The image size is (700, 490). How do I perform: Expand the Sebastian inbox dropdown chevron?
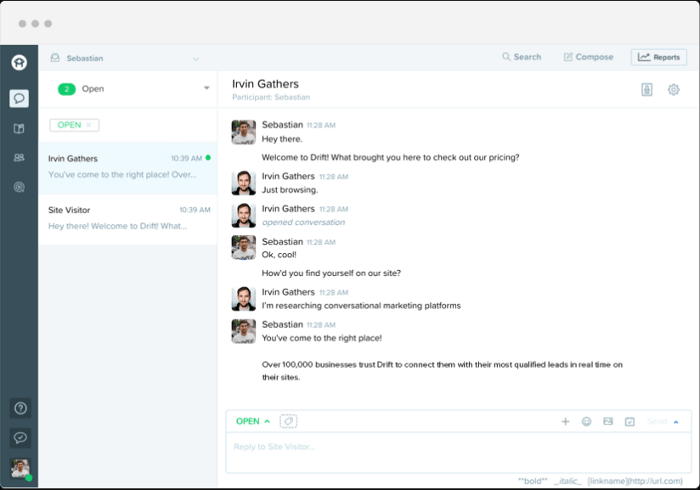(x=196, y=59)
